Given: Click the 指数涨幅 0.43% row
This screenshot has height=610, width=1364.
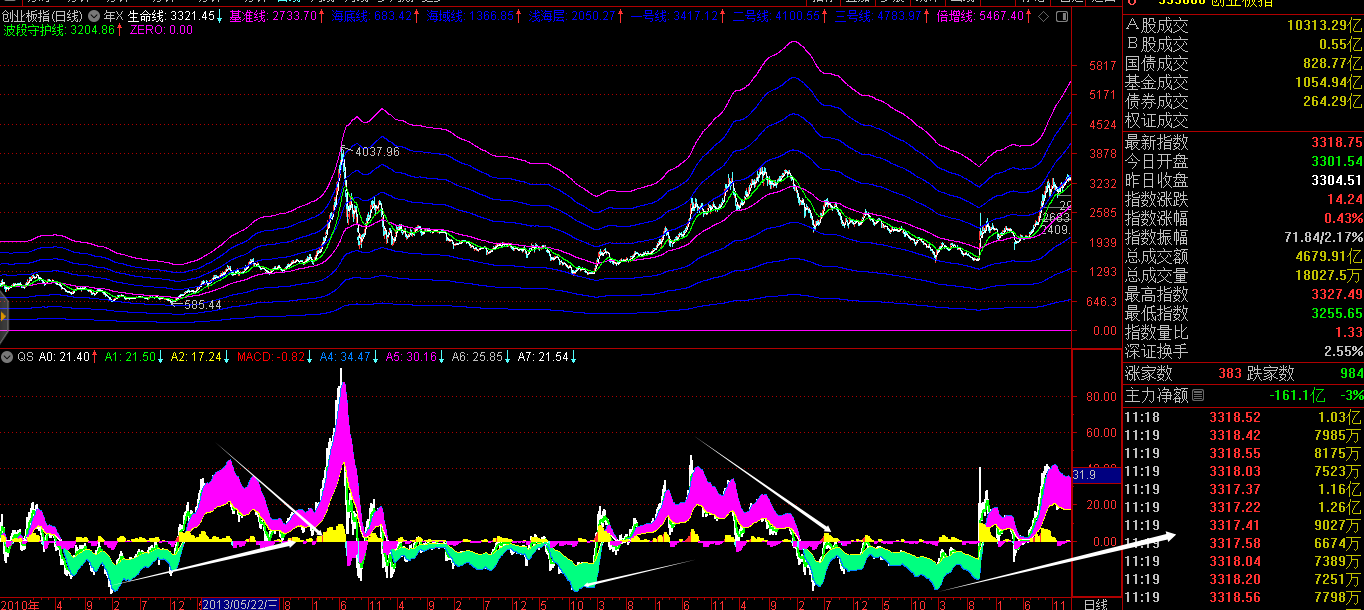Looking at the screenshot, I should (1243, 218).
